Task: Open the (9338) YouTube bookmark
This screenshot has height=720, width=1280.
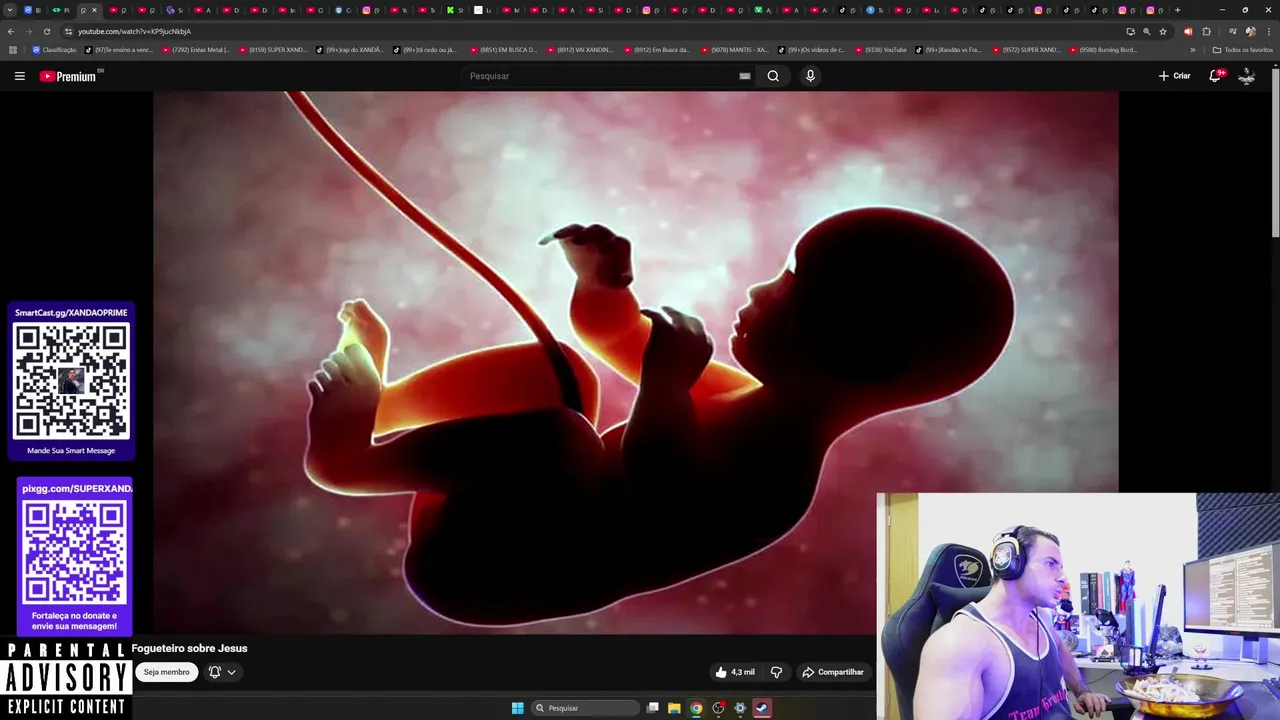Action: coord(880,50)
